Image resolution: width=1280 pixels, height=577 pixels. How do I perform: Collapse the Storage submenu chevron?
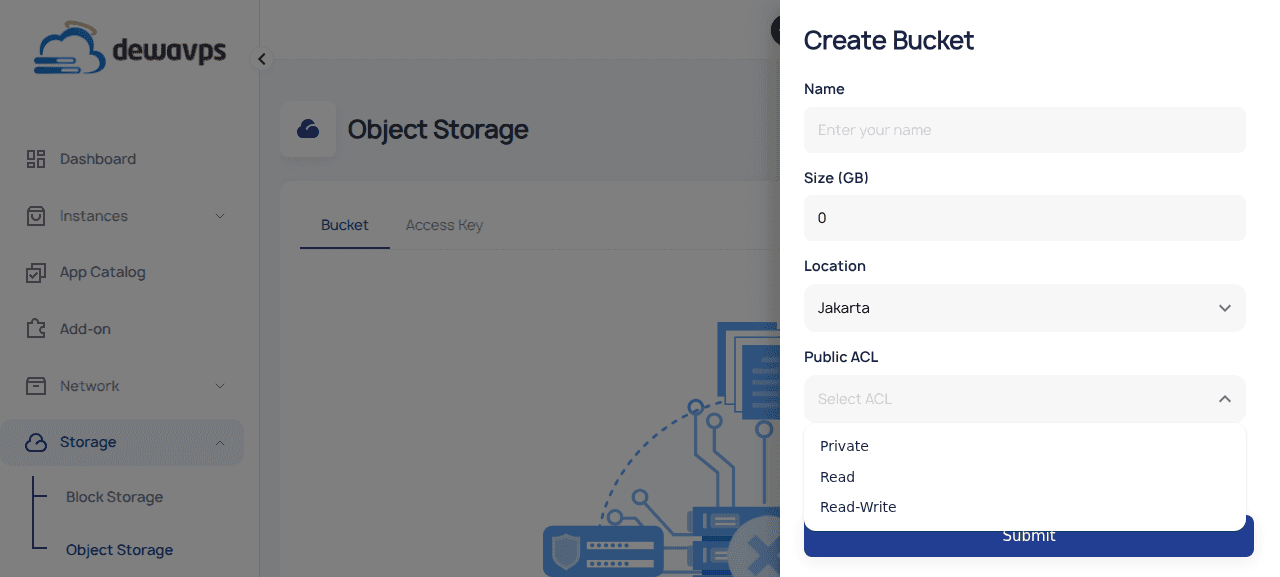pyautogui.click(x=220, y=443)
